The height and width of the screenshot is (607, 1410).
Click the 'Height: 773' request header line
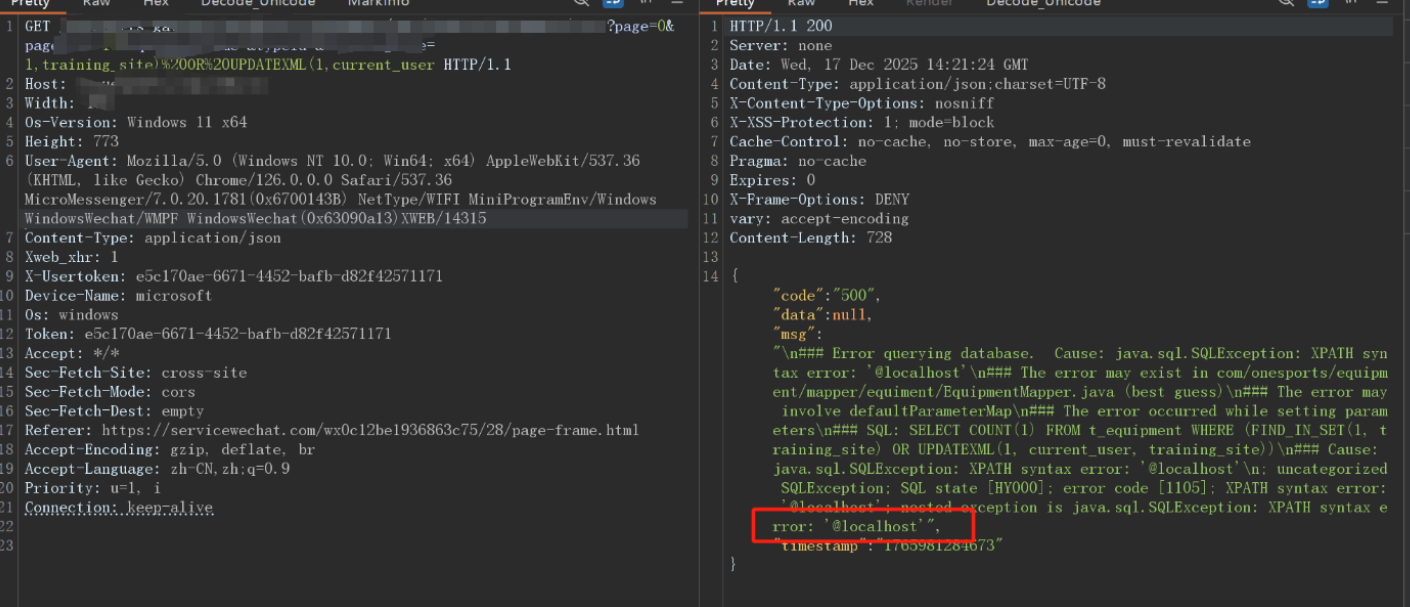pos(71,141)
